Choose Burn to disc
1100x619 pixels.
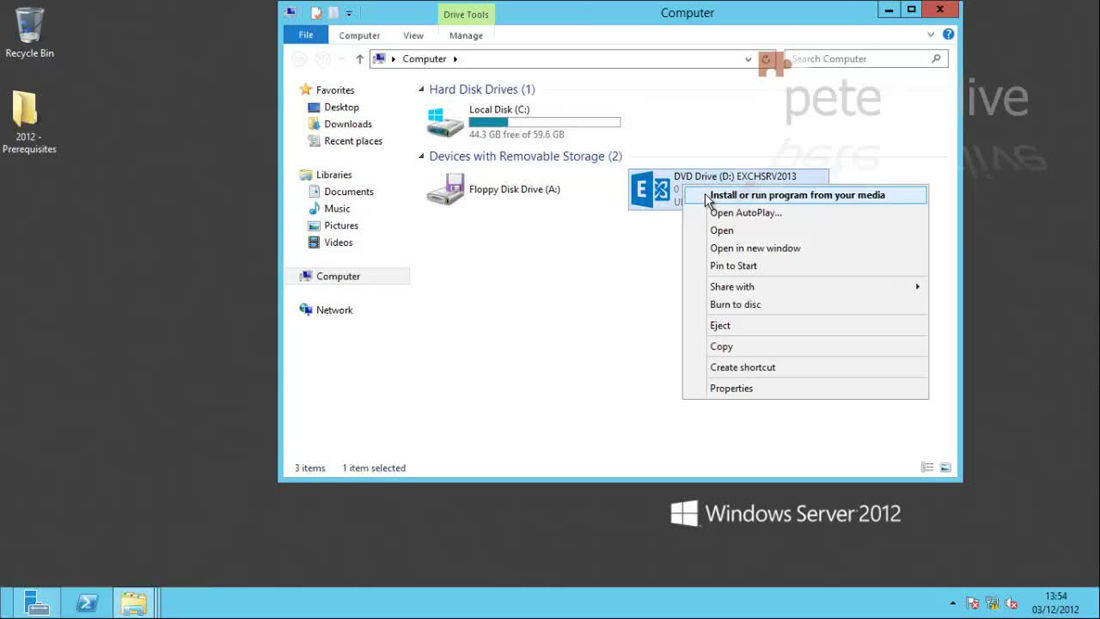click(x=805, y=305)
